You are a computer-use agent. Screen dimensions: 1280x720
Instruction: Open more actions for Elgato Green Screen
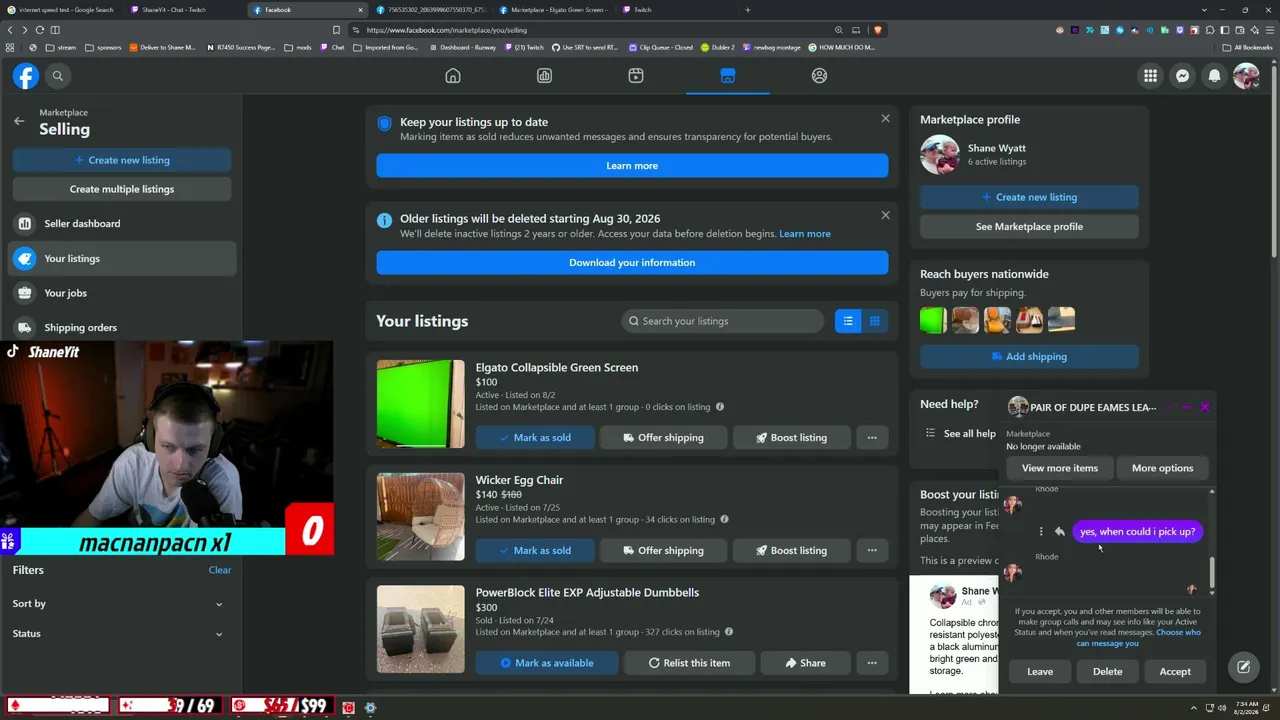[872, 438]
